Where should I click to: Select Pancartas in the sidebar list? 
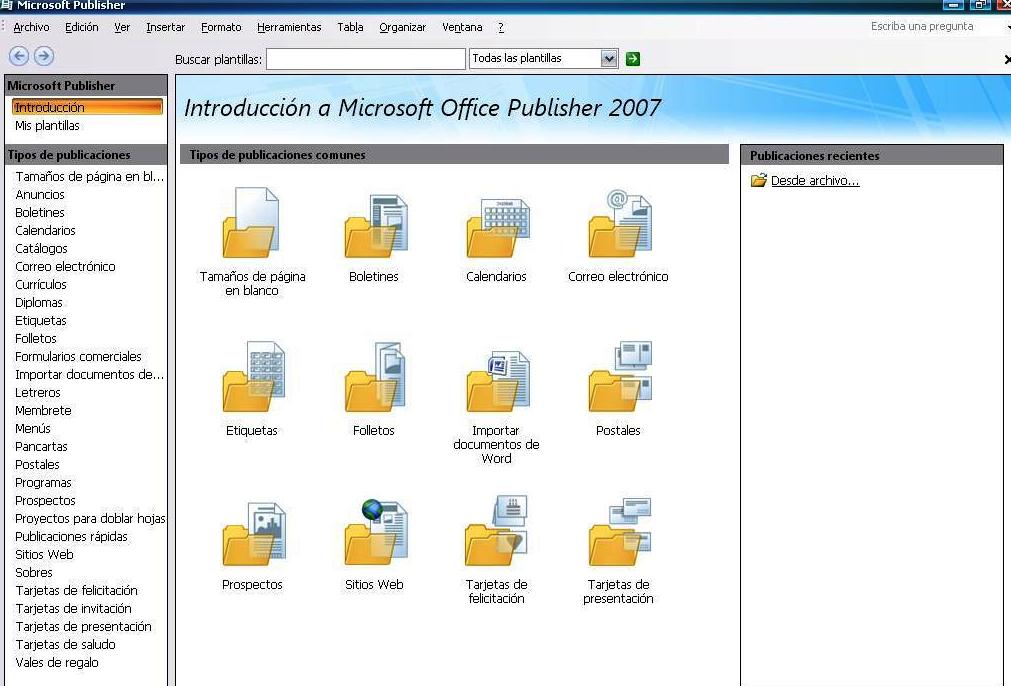point(41,447)
